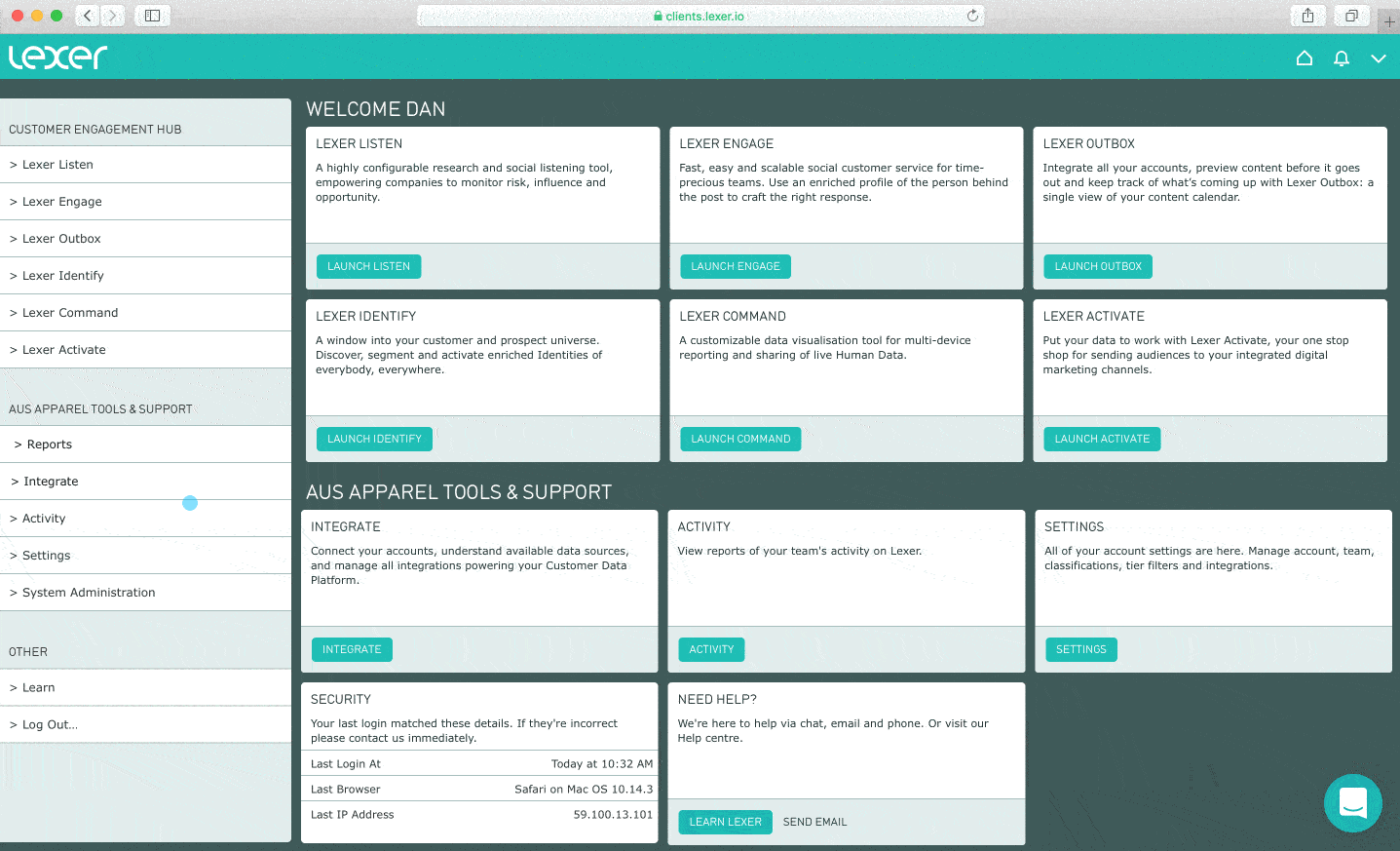Viewport: 1400px width, 851px height.
Task: Toggle the Safari sidebar button
Action: [x=153, y=16]
